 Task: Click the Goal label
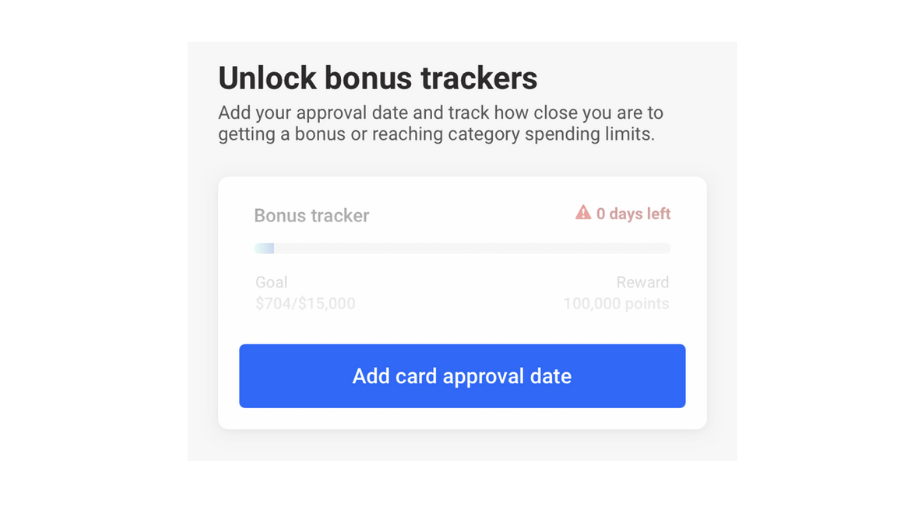(271, 282)
